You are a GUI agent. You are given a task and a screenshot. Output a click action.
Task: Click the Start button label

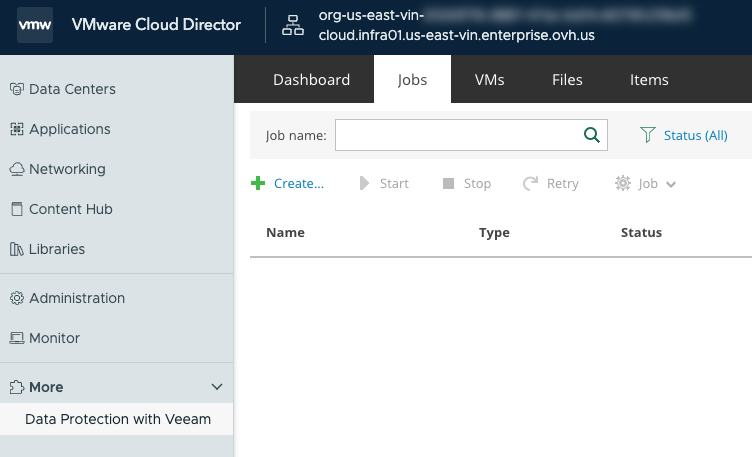coord(394,184)
